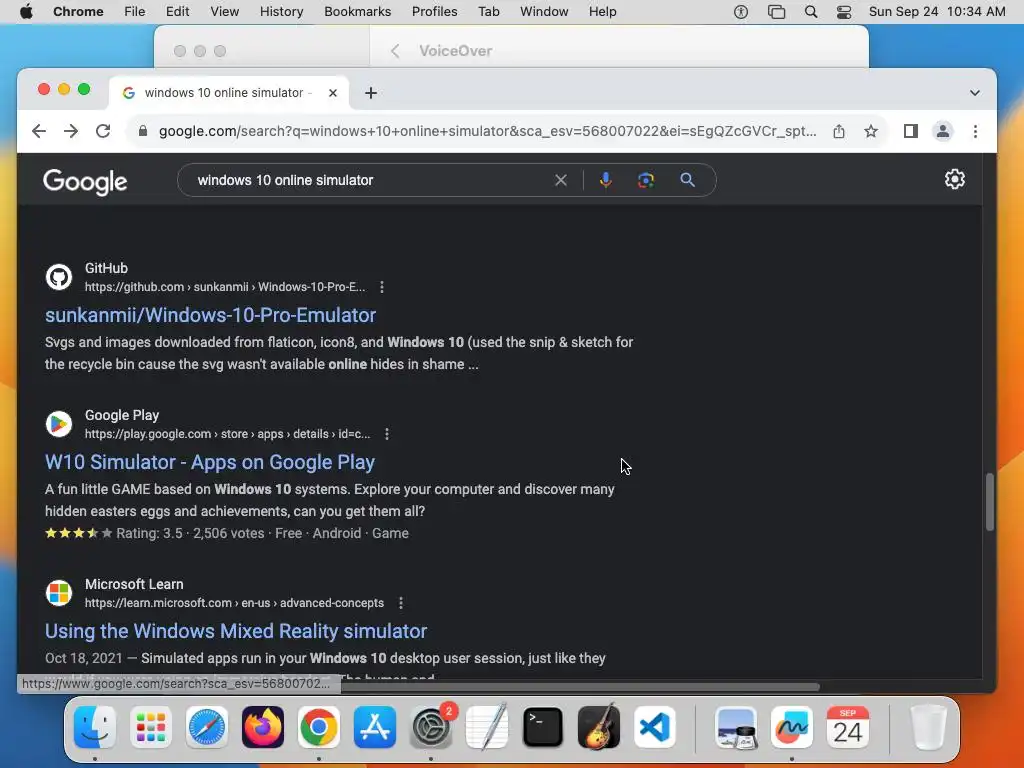Launch Firefox from the Dock

coord(263,727)
